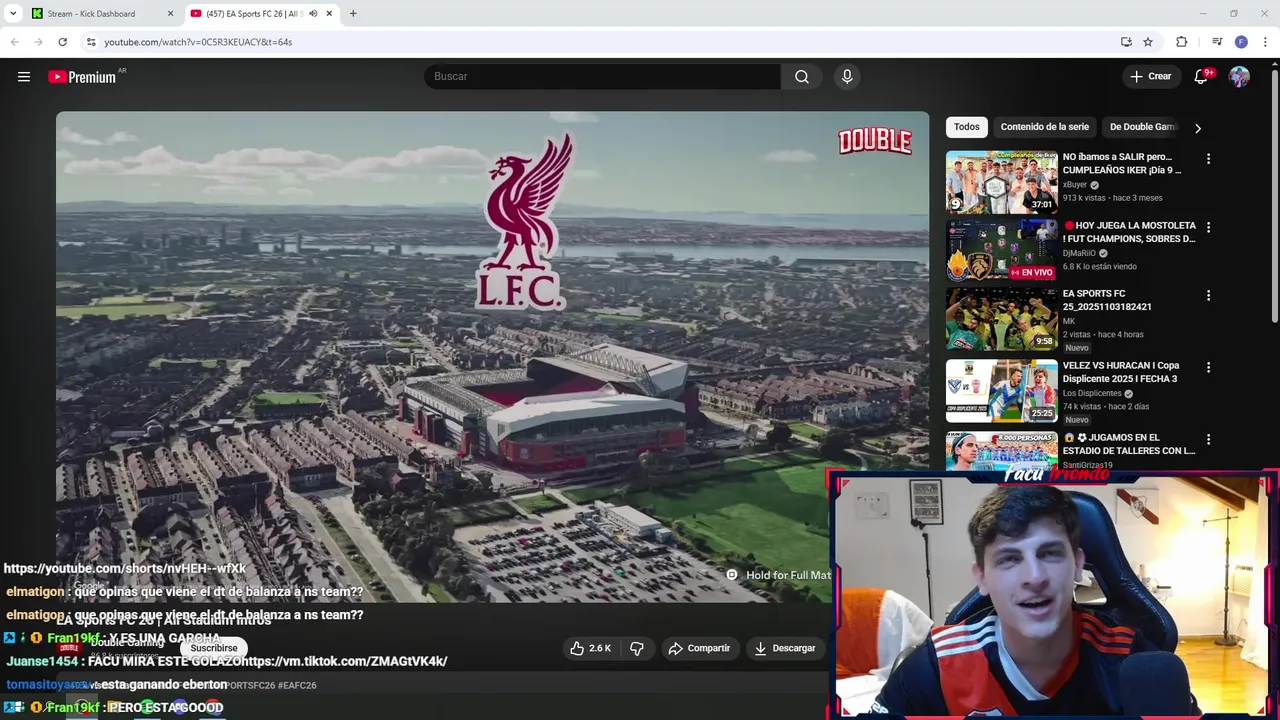This screenshot has height=720, width=1280.
Task: Open options for NO íbamos a SALIR video
Action: [1208, 159]
